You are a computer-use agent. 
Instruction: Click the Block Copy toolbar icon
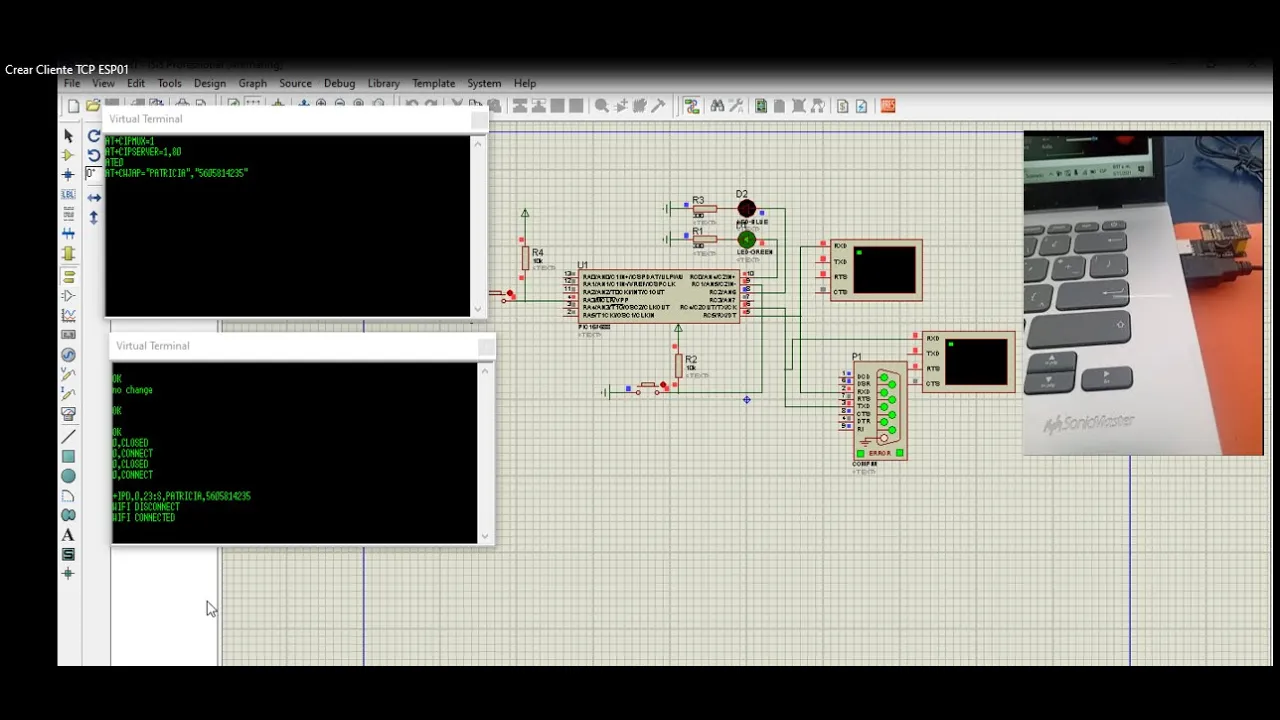click(519, 106)
